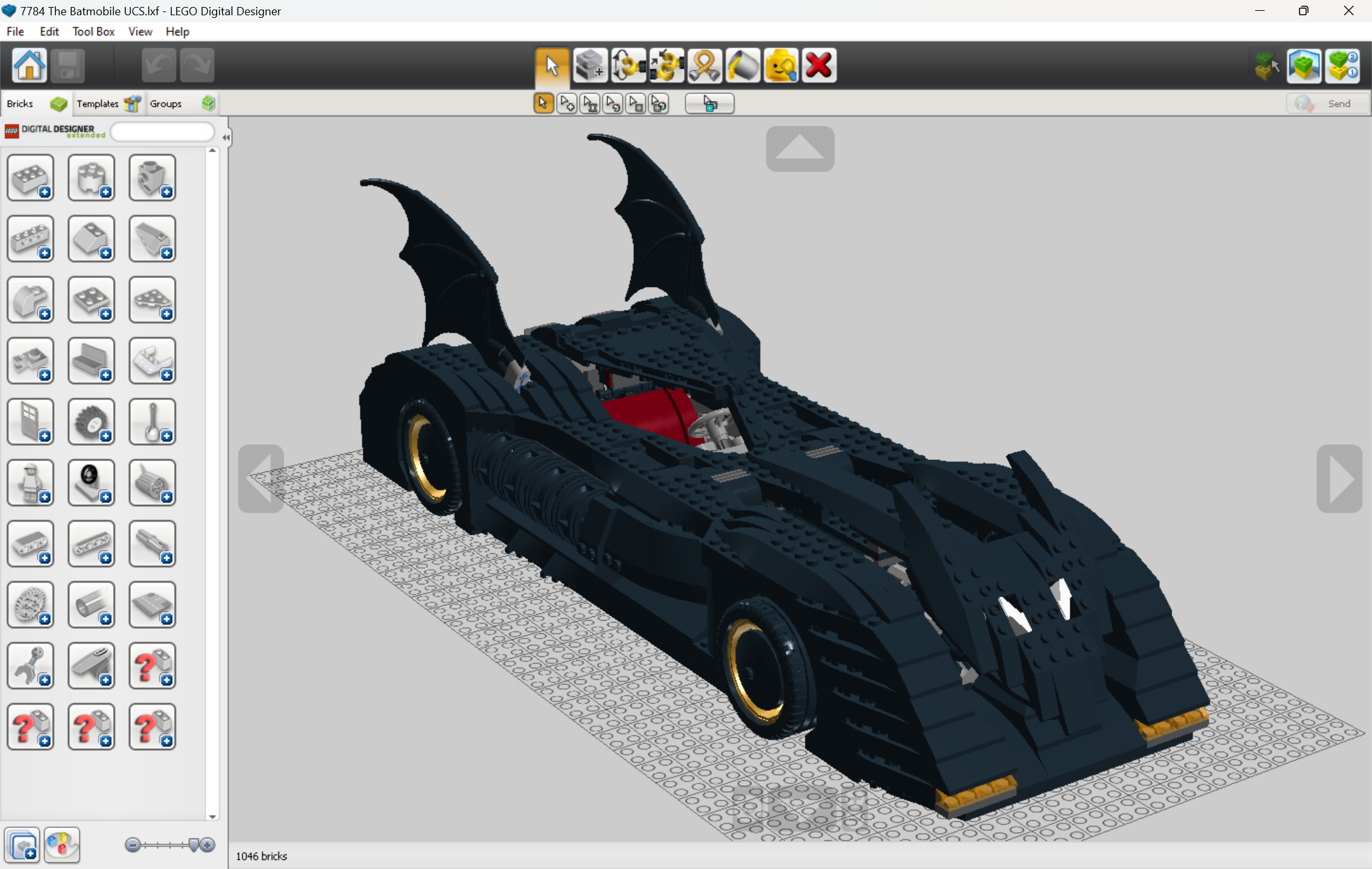The image size is (1372, 869).
Task: Activate the minifig head decoration tool
Action: click(x=781, y=65)
